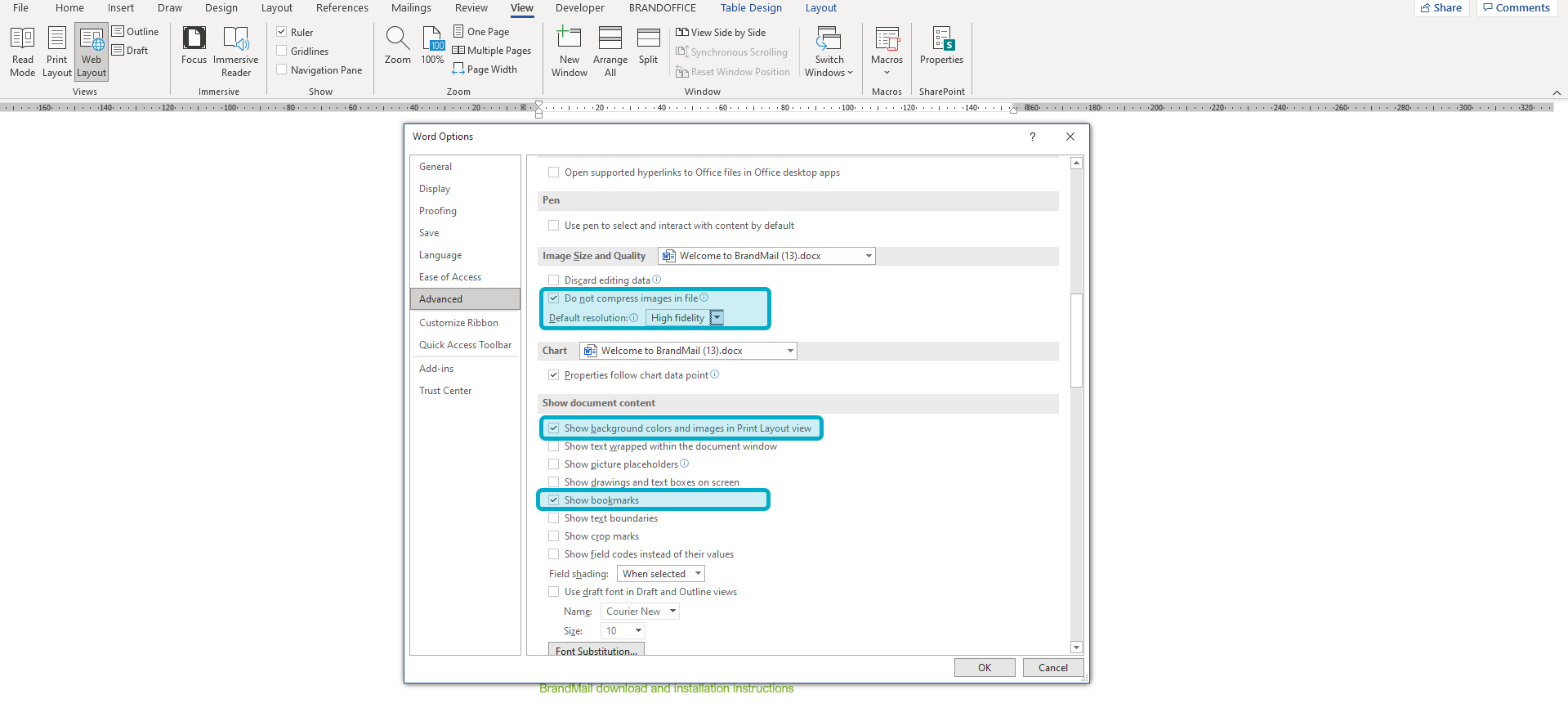This screenshot has height=708, width=1568.
Task: Toggle Show bookmarks checkbox
Action: pos(554,500)
